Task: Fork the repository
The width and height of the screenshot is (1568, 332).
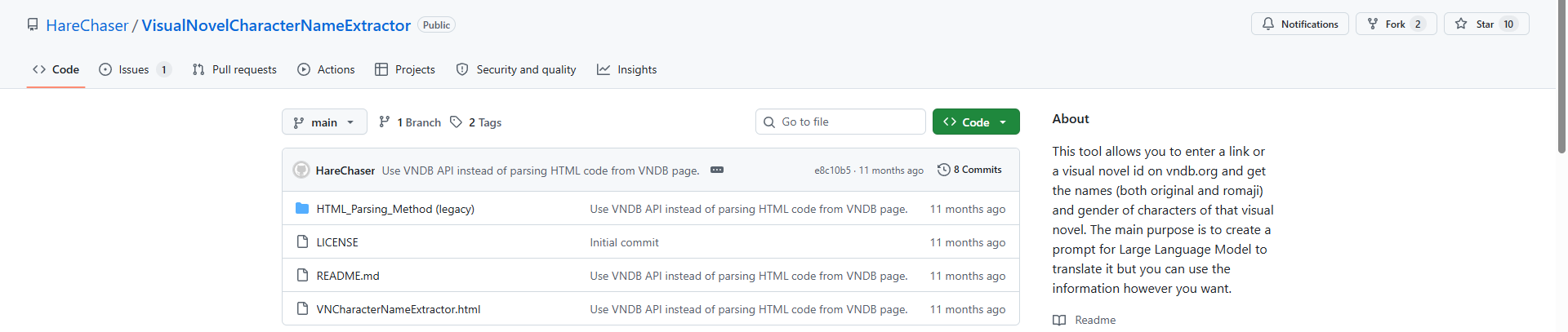Action: pos(1395,24)
